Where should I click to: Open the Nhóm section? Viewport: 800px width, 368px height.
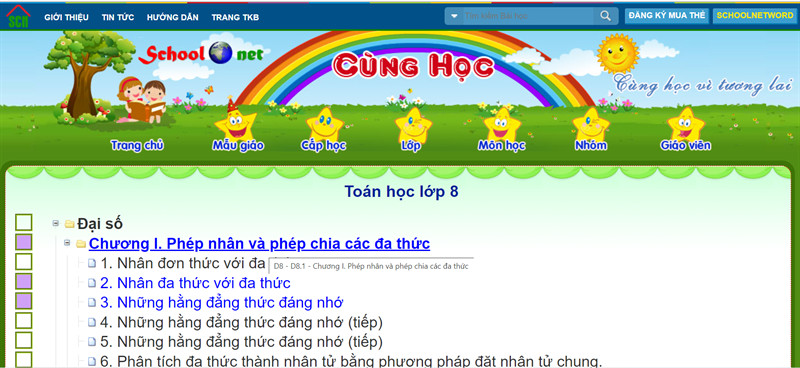click(x=591, y=146)
